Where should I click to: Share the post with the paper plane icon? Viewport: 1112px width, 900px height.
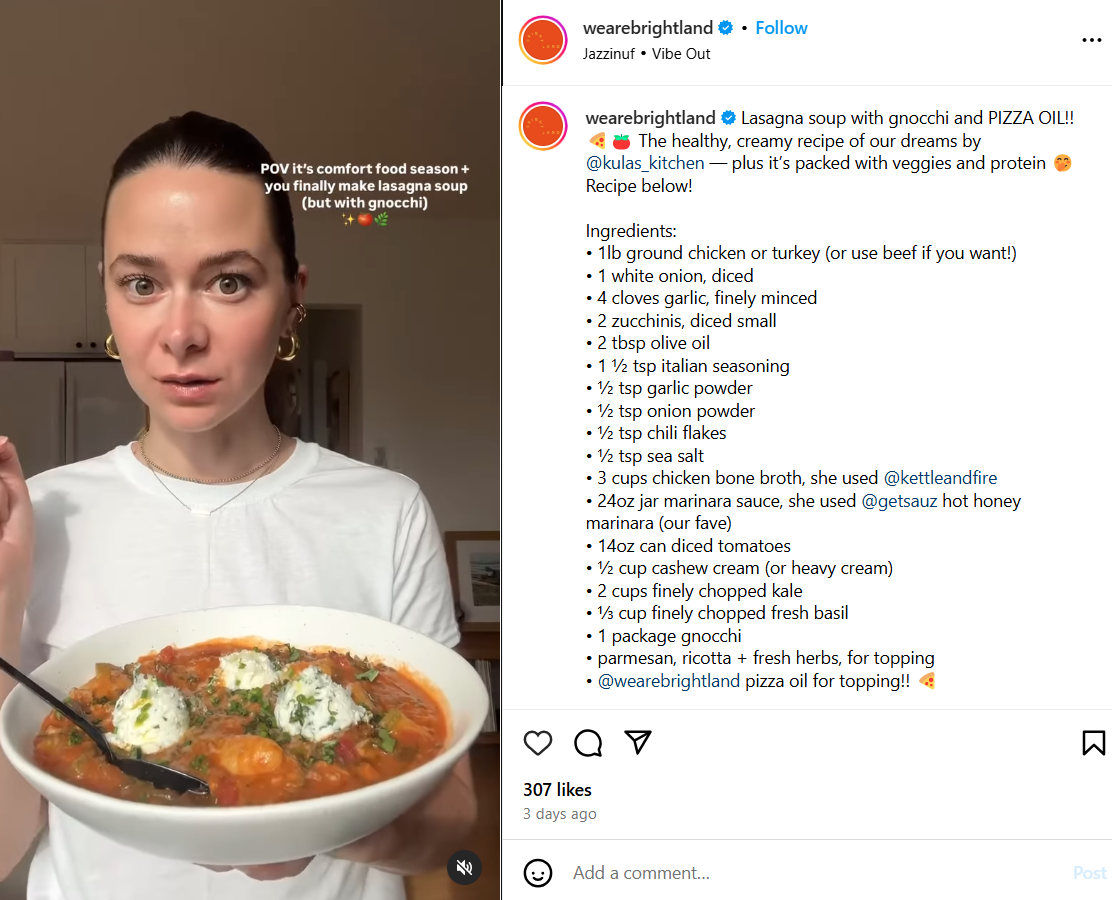638,742
